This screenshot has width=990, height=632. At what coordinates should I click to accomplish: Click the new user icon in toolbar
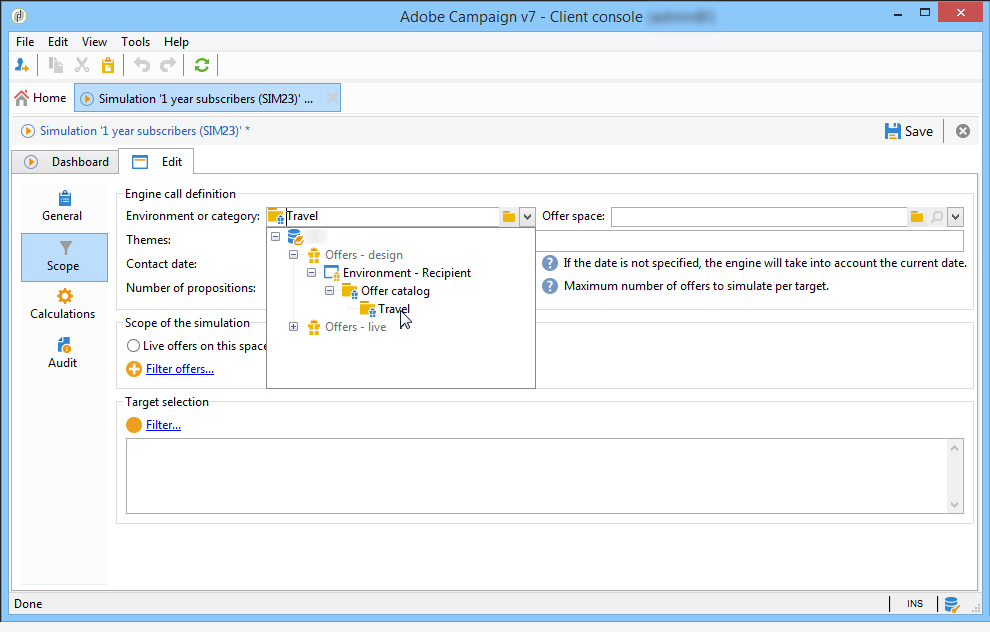(21, 65)
